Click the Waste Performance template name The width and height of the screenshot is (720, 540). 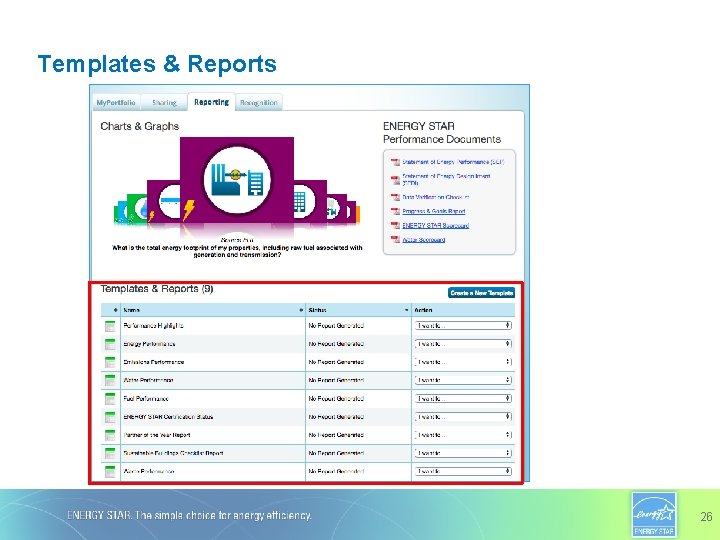(x=149, y=471)
